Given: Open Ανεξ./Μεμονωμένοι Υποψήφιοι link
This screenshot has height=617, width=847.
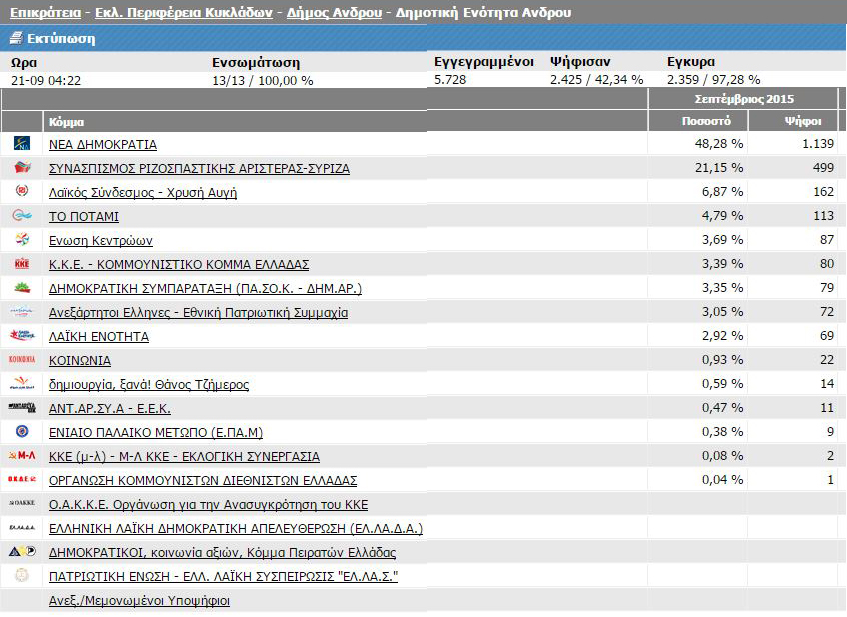Looking at the screenshot, I should [x=139, y=601].
